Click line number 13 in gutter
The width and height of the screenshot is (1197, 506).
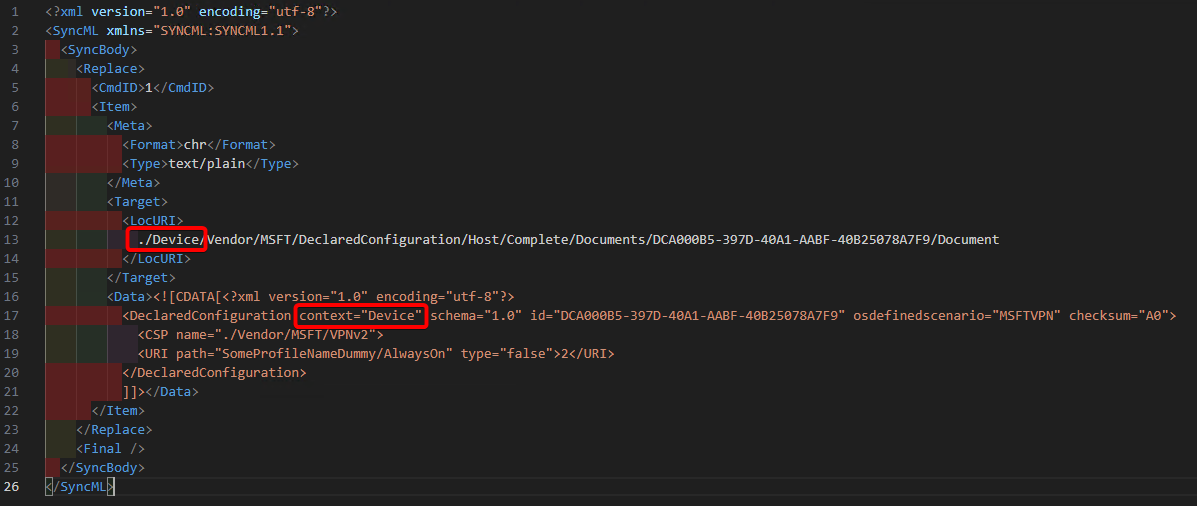pyautogui.click(x=13, y=240)
